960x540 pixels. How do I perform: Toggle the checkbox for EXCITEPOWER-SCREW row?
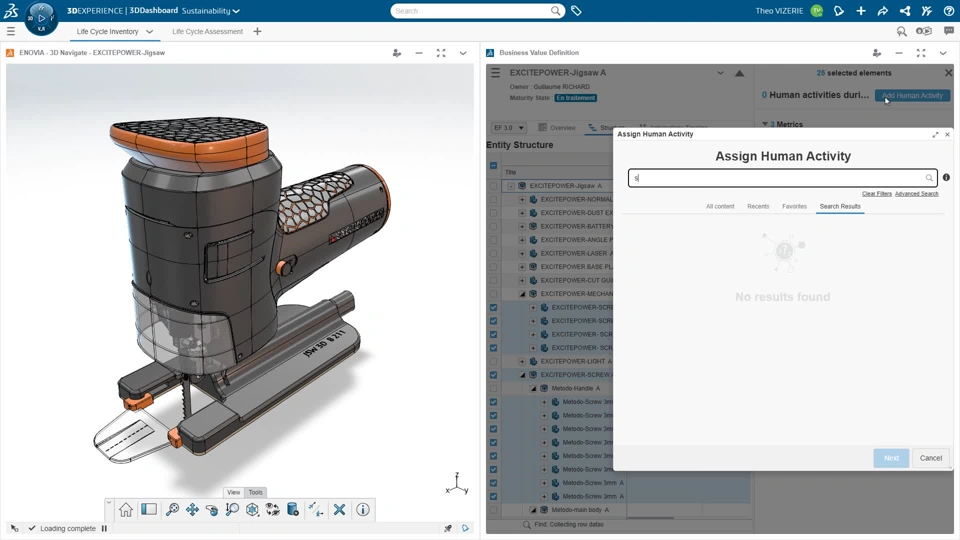(x=493, y=375)
